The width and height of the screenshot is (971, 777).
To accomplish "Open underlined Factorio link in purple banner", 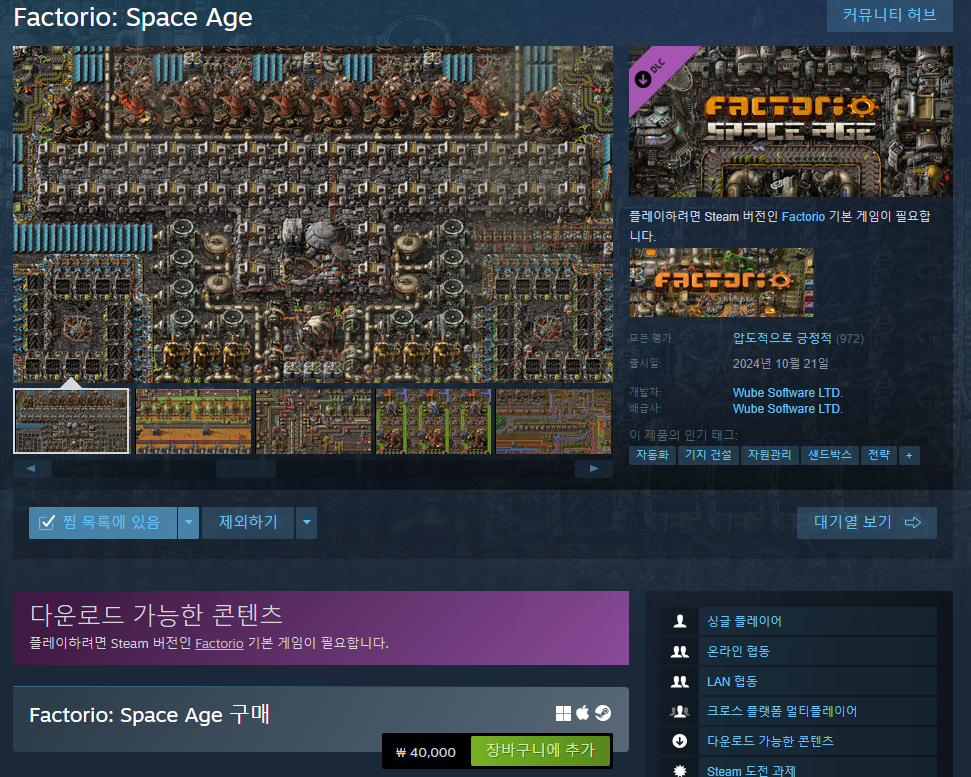I will [x=219, y=643].
